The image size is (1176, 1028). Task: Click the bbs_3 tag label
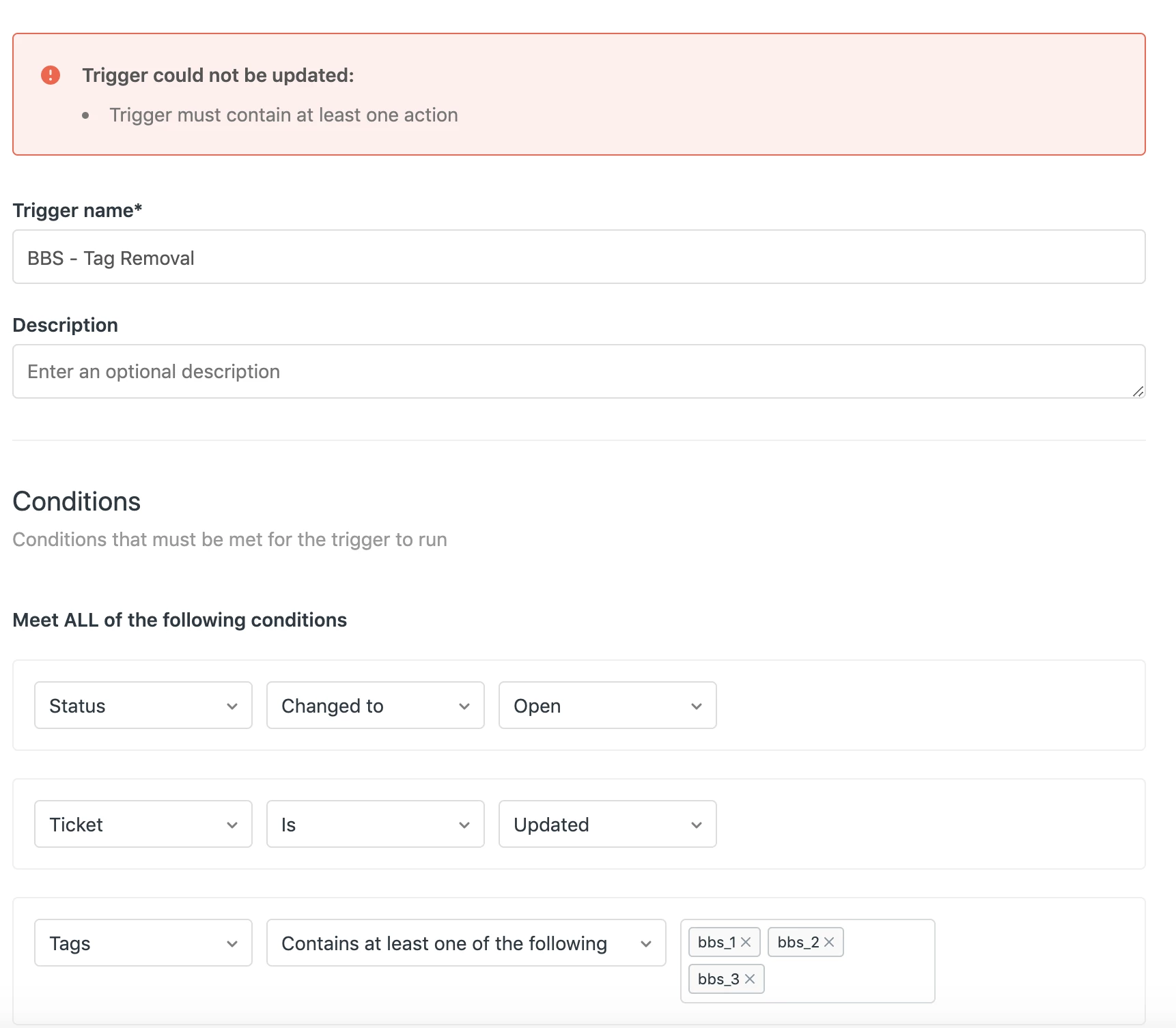point(718,979)
